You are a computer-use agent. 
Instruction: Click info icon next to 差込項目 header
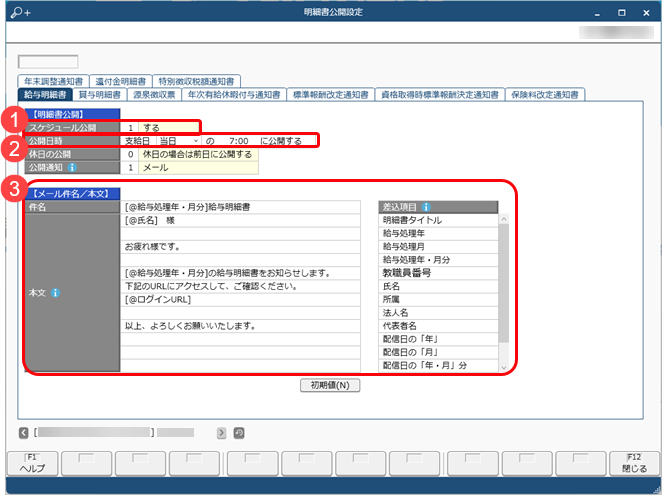pyautogui.click(x=426, y=207)
